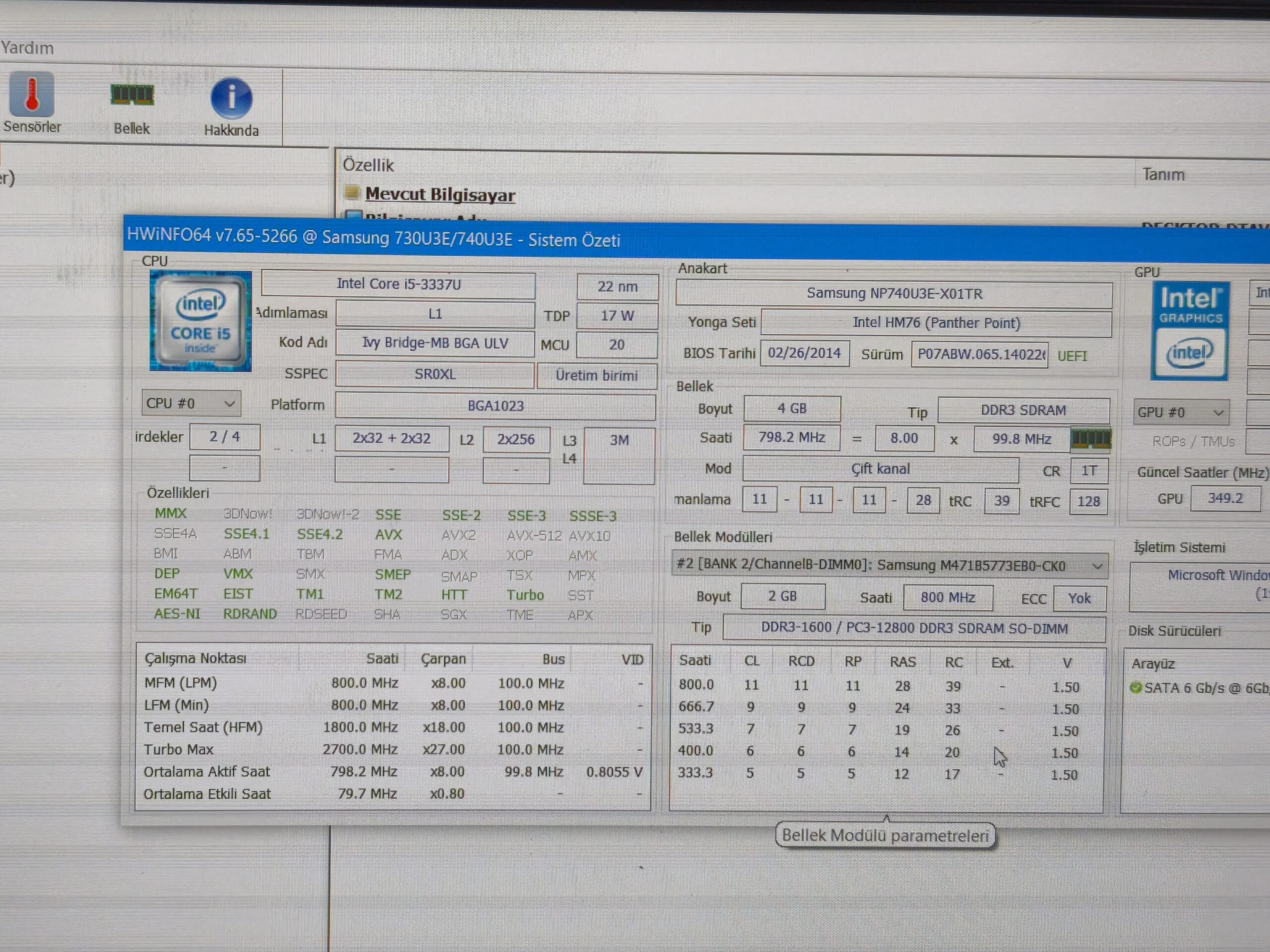Expand the Bellek Modülleri module dropdown
Viewport: 1270px width, 952px height.
pyautogui.click(x=889, y=566)
